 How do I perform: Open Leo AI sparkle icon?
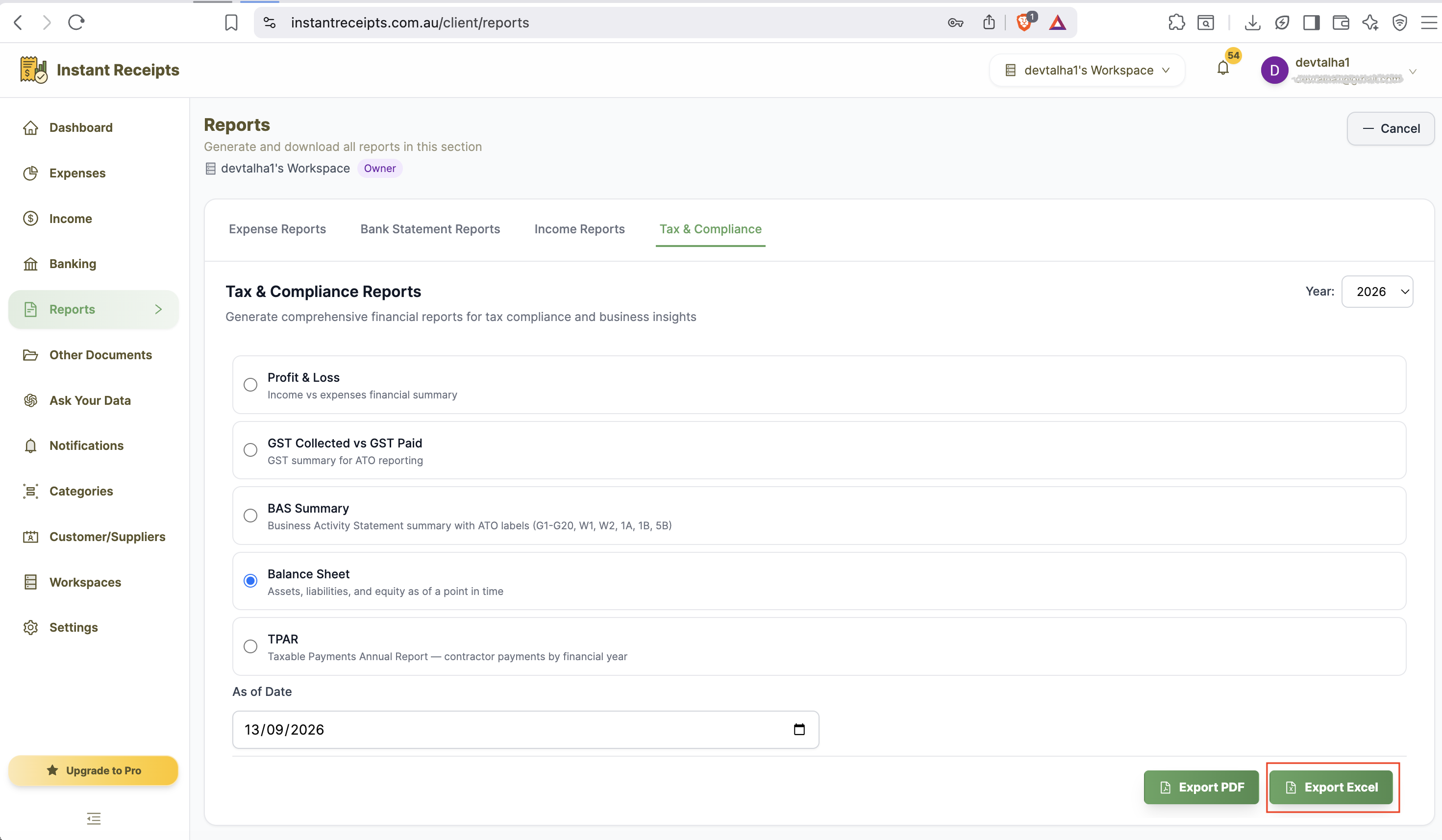coord(1370,23)
